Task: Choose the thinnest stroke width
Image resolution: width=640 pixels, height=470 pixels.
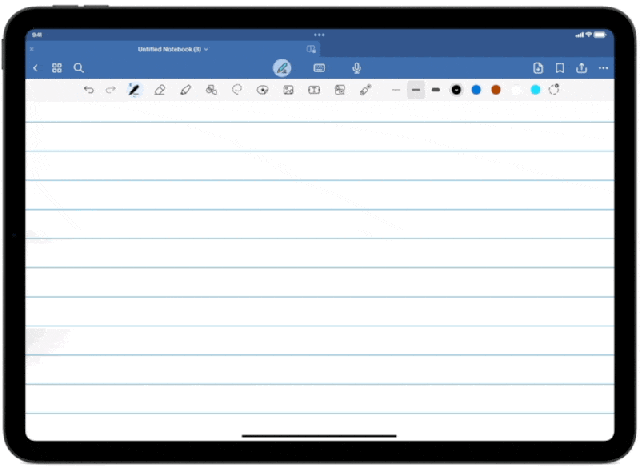Action: [396, 90]
